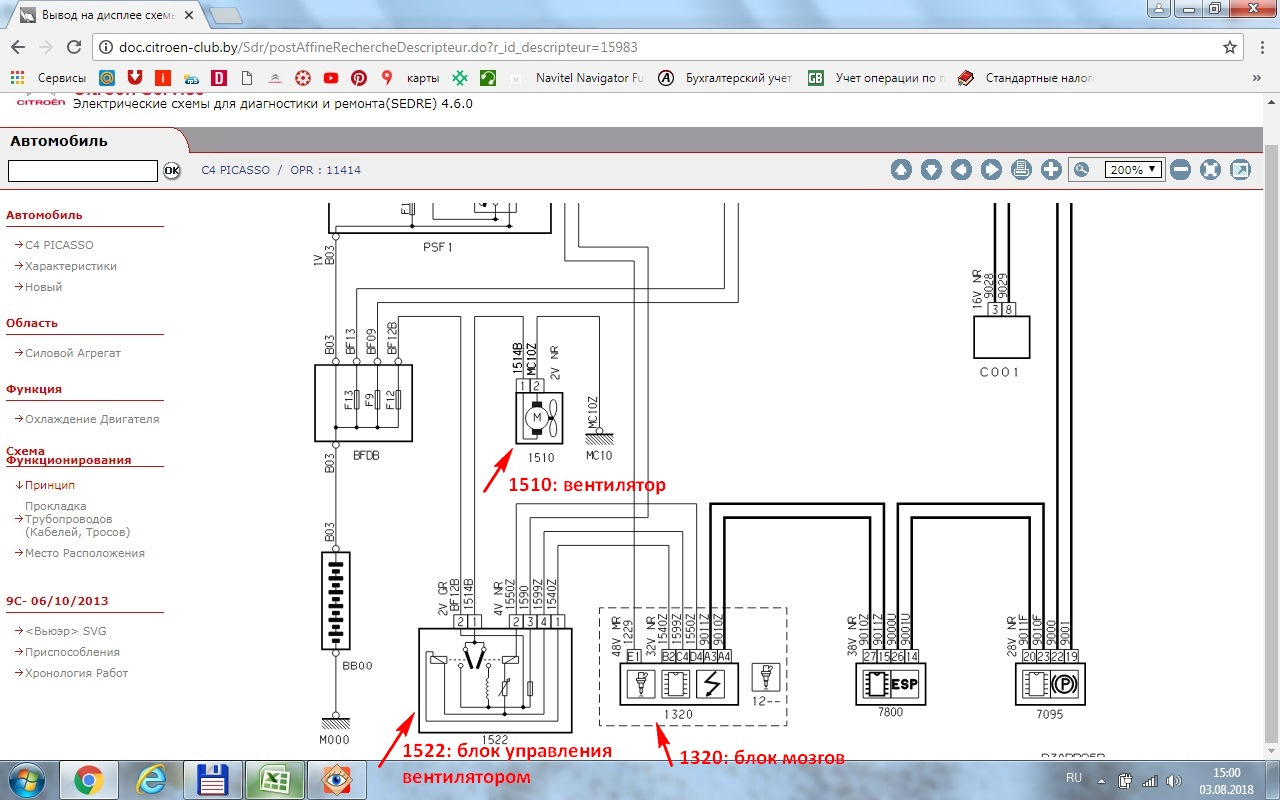1280x800 pixels.
Task: Open the Сервисы apps bookmark
Action: (x=49, y=78)
